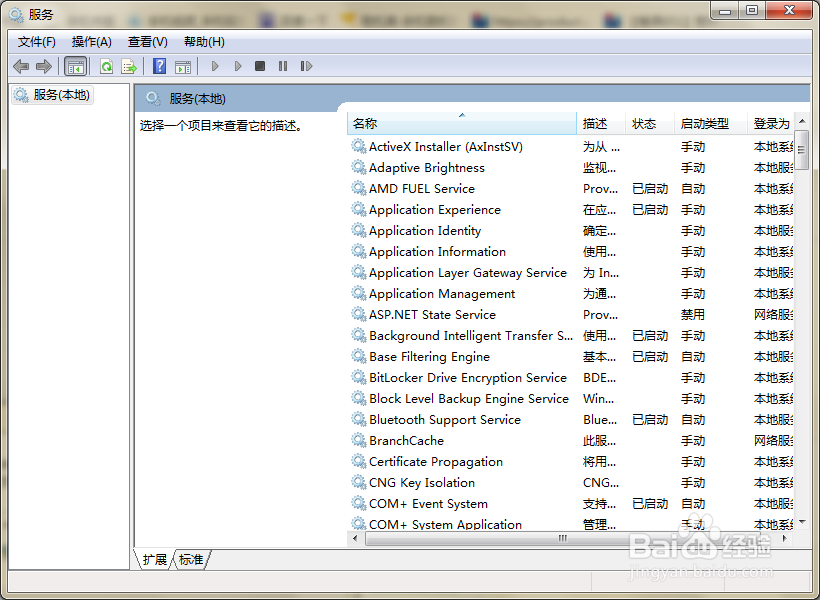Click gear icon beside BranchCache
The width and height of the screenshot is (820, 600).
(358, 440)
